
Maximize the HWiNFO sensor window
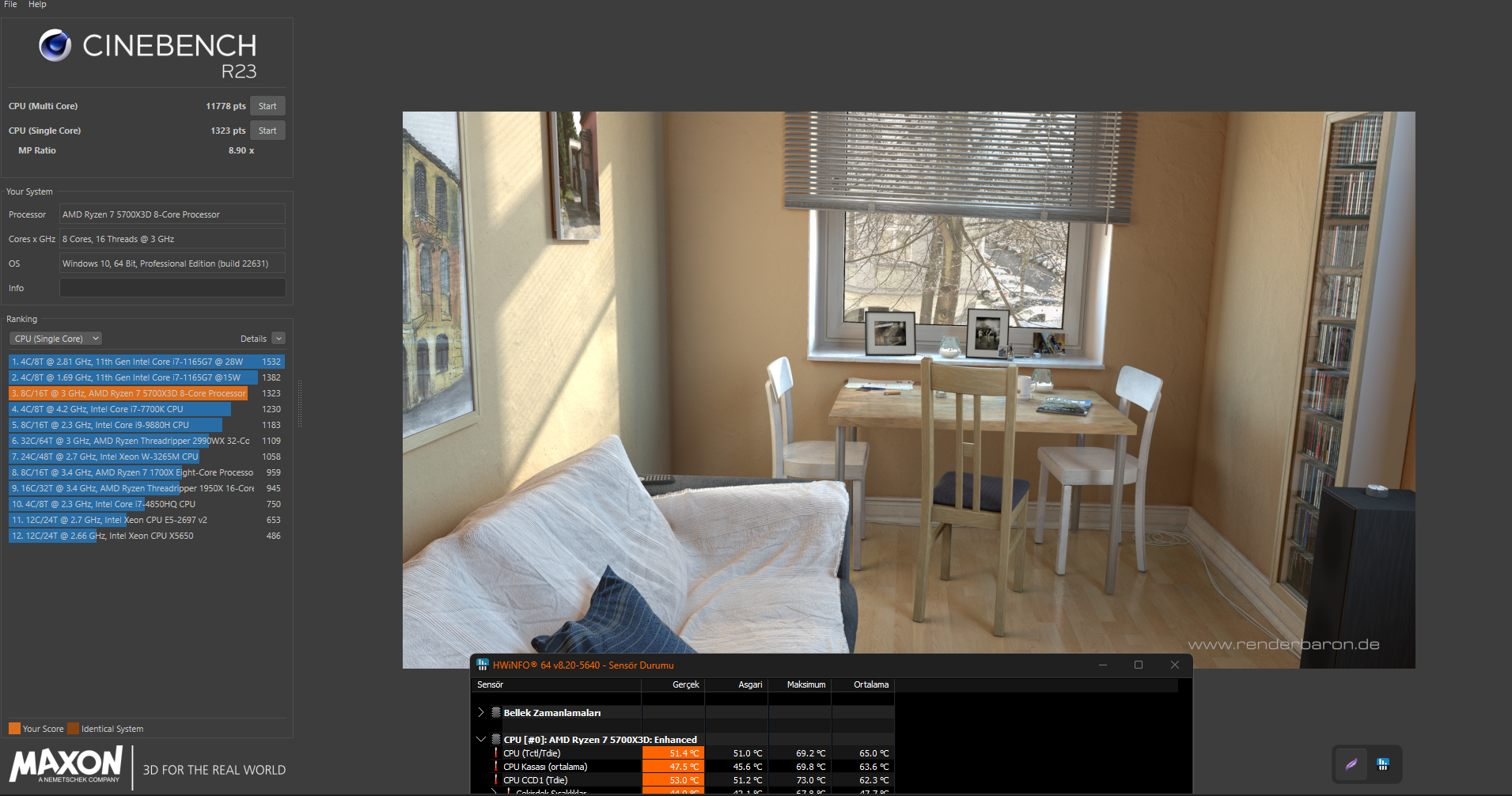(x=1139, y=665)
